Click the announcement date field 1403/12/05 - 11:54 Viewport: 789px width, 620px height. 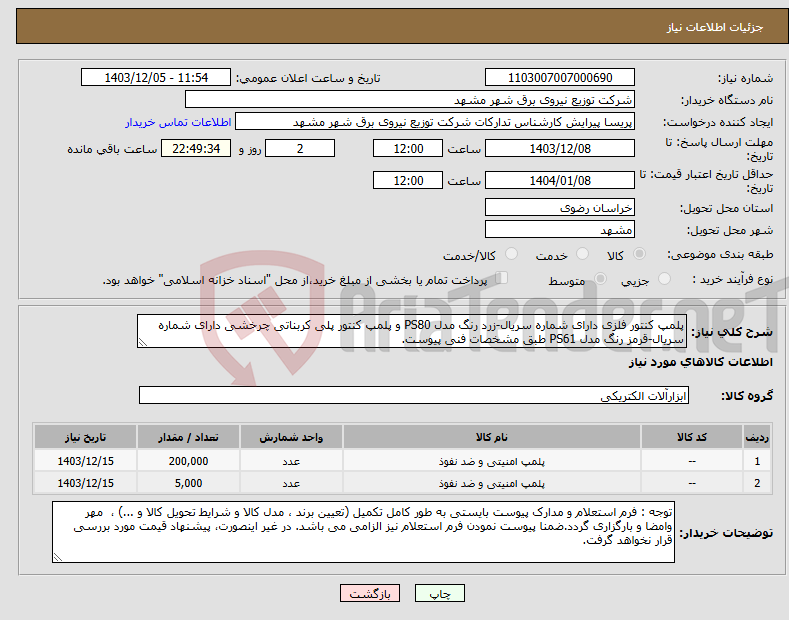[155, 78]
